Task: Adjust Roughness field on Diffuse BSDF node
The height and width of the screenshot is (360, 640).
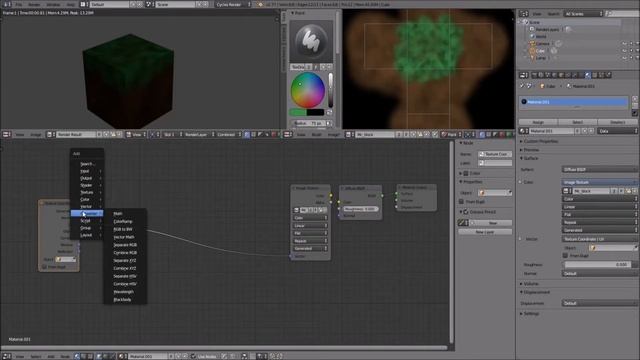Action: point(360,209)
